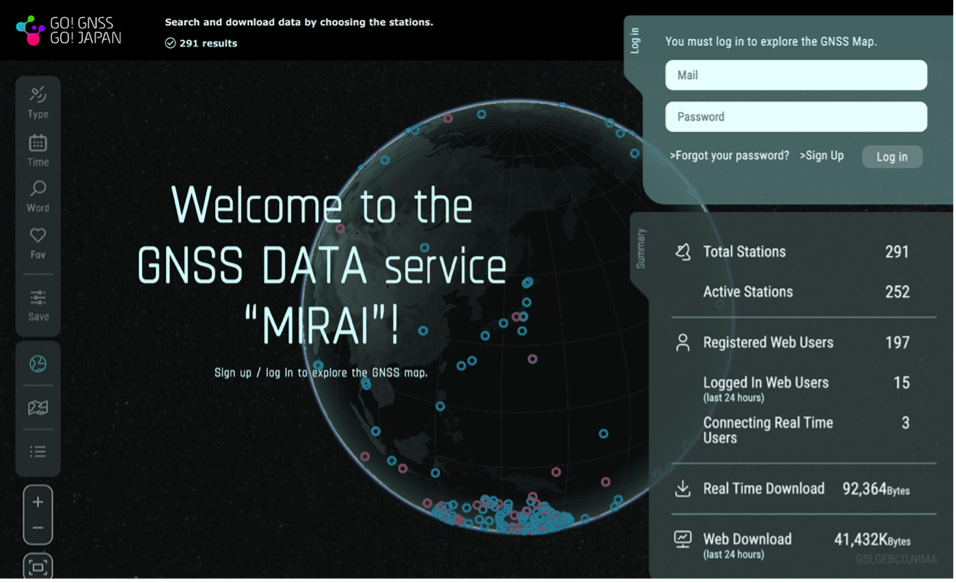Follow the Forgot your password link
Image resolution: width=956 pixels, height=583 pixels.
(x=729, y=156)
